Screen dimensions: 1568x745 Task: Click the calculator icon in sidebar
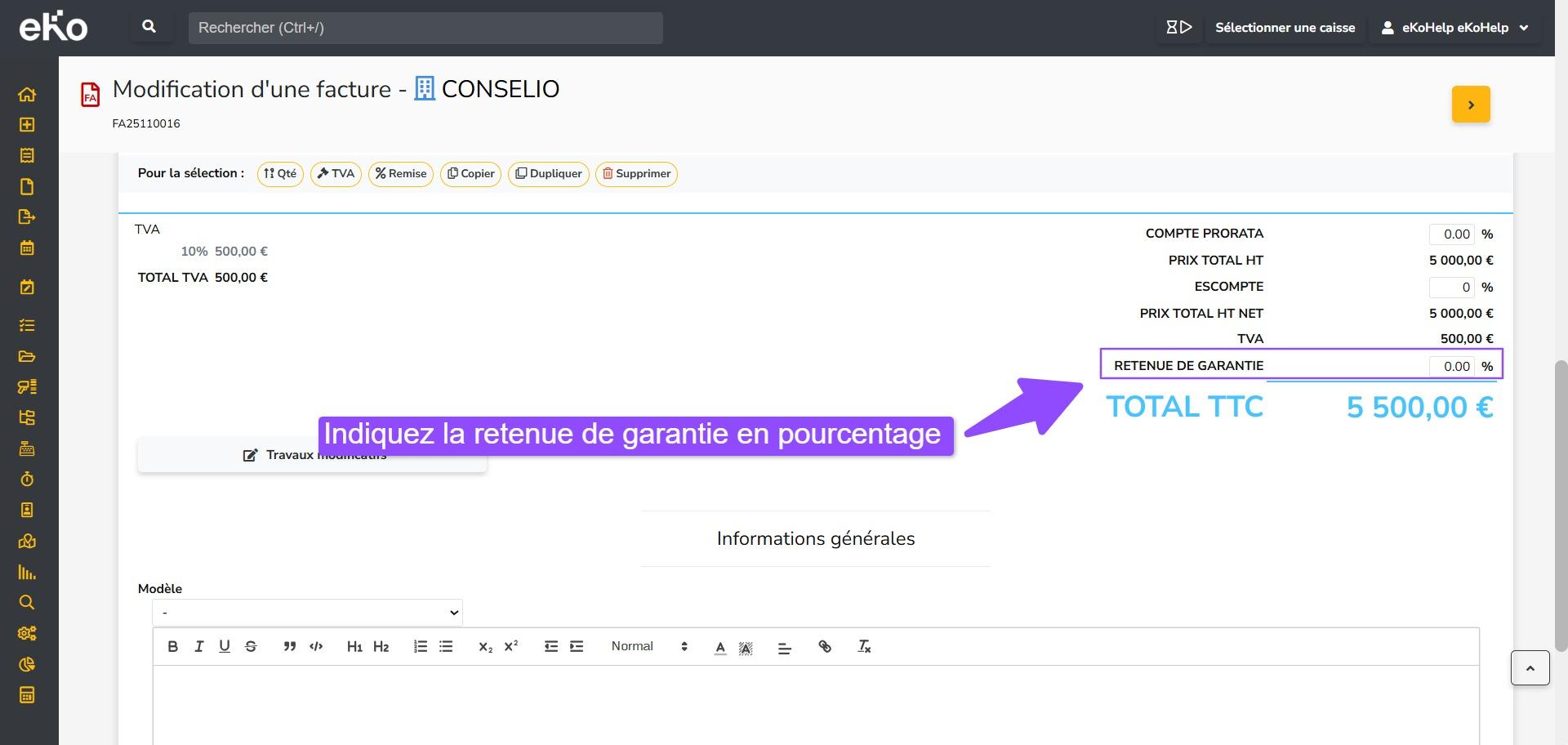(x=27, y=695)
